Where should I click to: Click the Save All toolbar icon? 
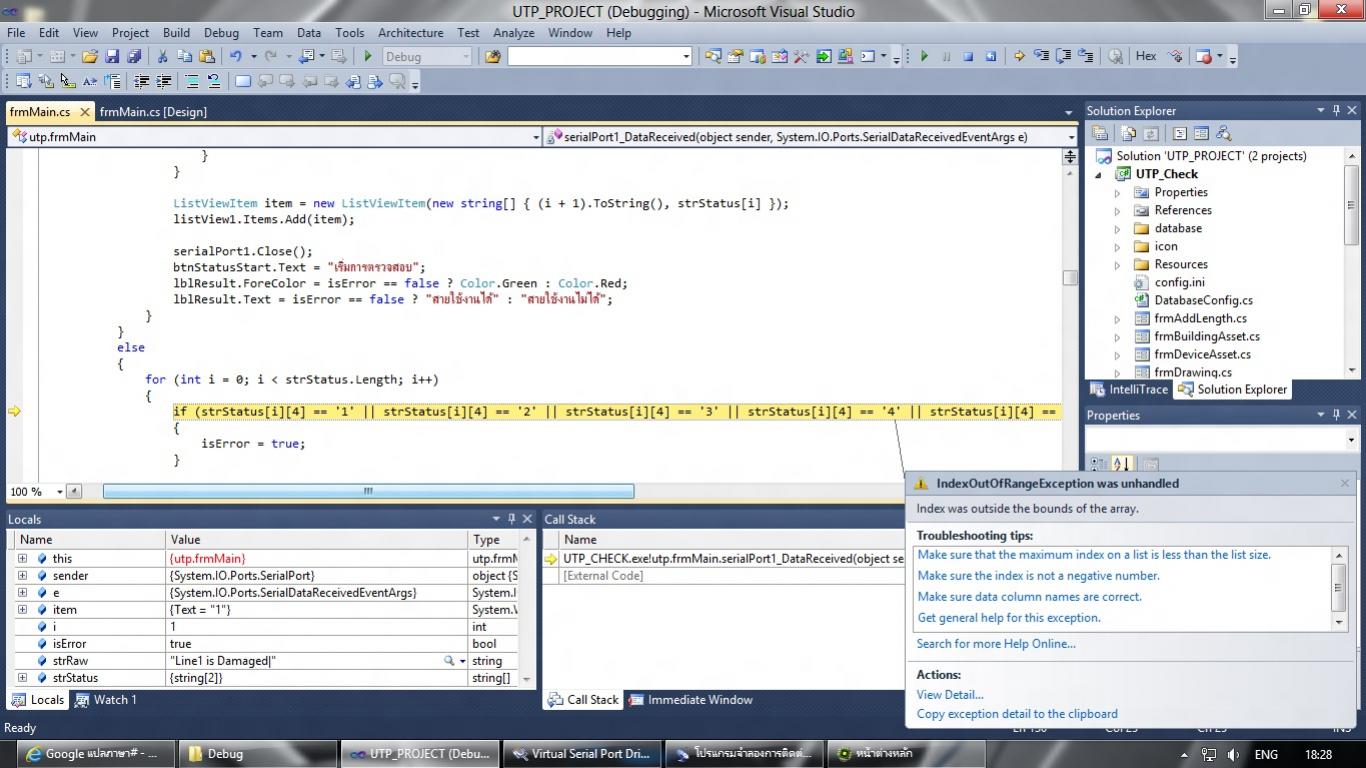tap(134, 57)
